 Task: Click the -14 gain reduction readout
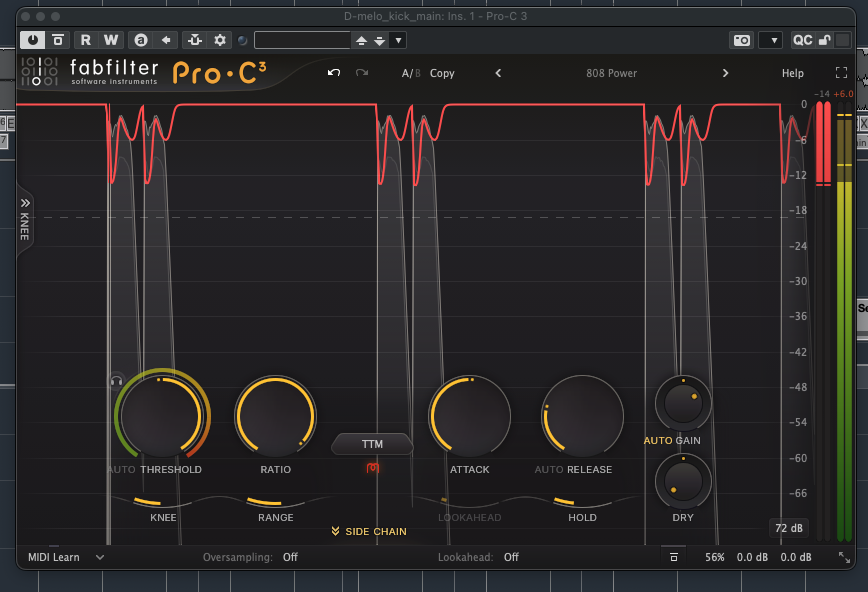click(822, 94)
